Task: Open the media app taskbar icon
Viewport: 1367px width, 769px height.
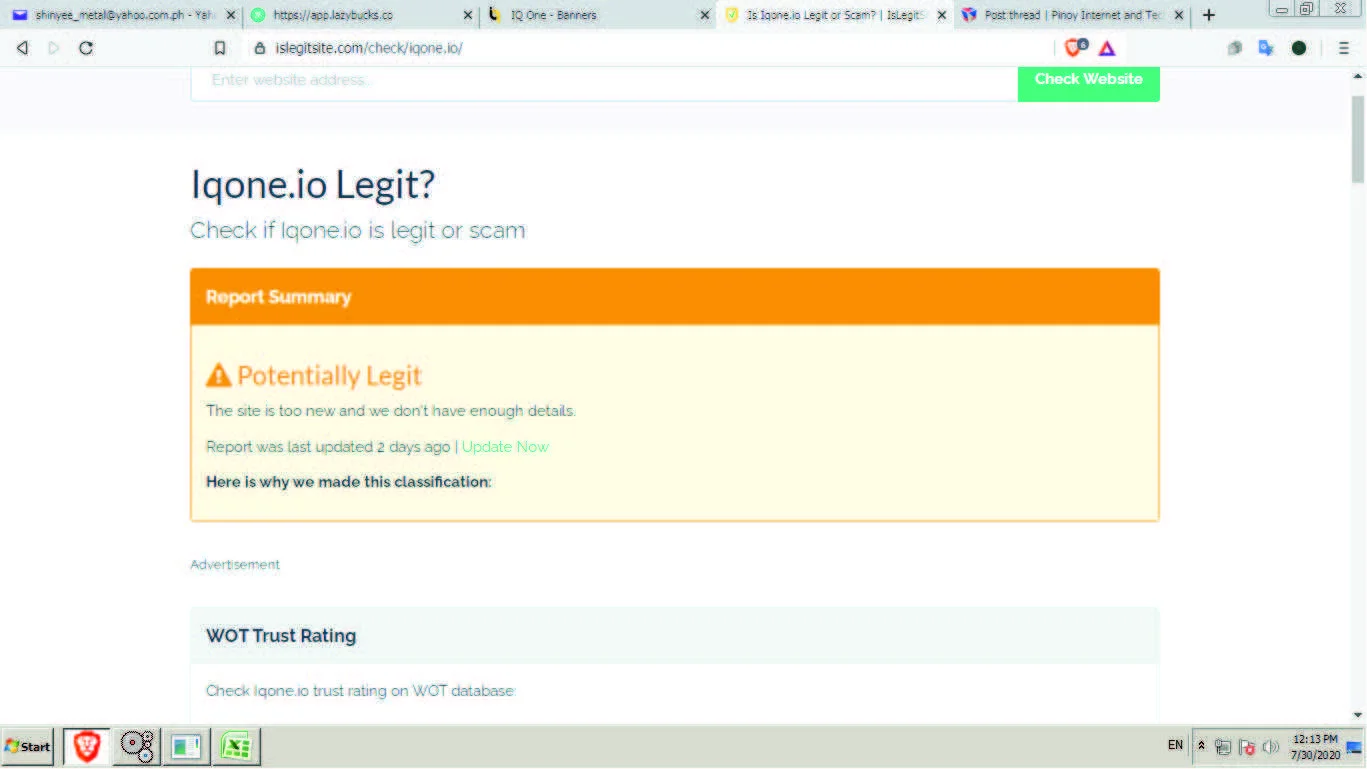Action: (x=137, y=747)
